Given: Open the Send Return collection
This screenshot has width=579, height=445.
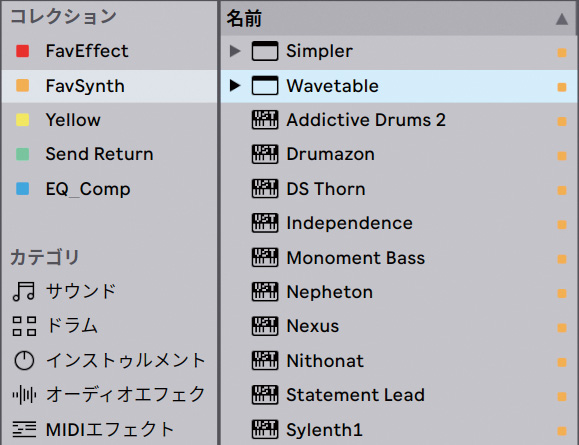Looking at the screenshot, I should (109, 154).
